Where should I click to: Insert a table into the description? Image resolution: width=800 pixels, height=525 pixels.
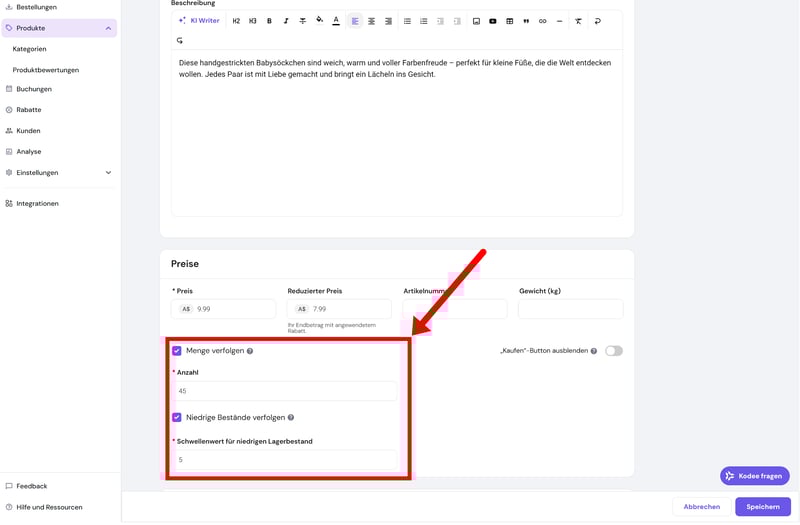coord(510,21)
